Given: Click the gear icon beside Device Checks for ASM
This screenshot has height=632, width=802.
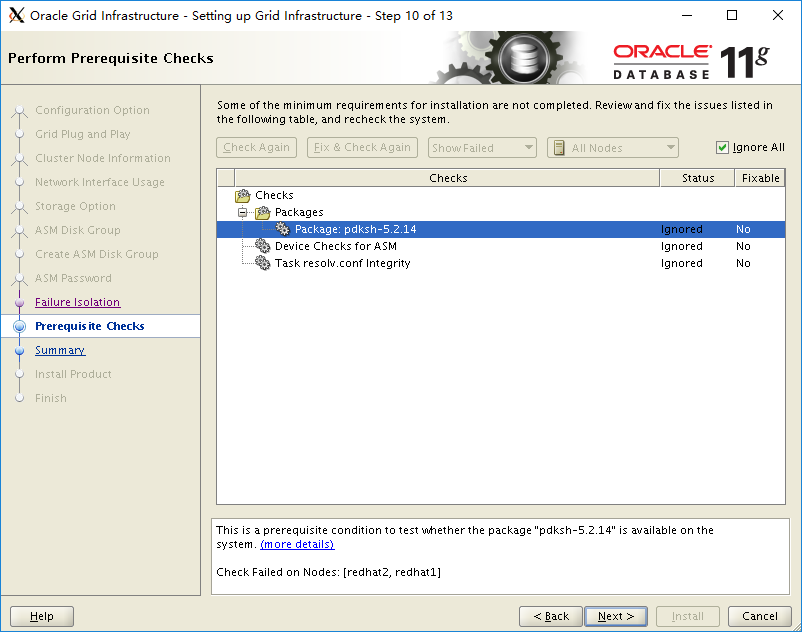Looking at the screenshot, I should [262, 246].
